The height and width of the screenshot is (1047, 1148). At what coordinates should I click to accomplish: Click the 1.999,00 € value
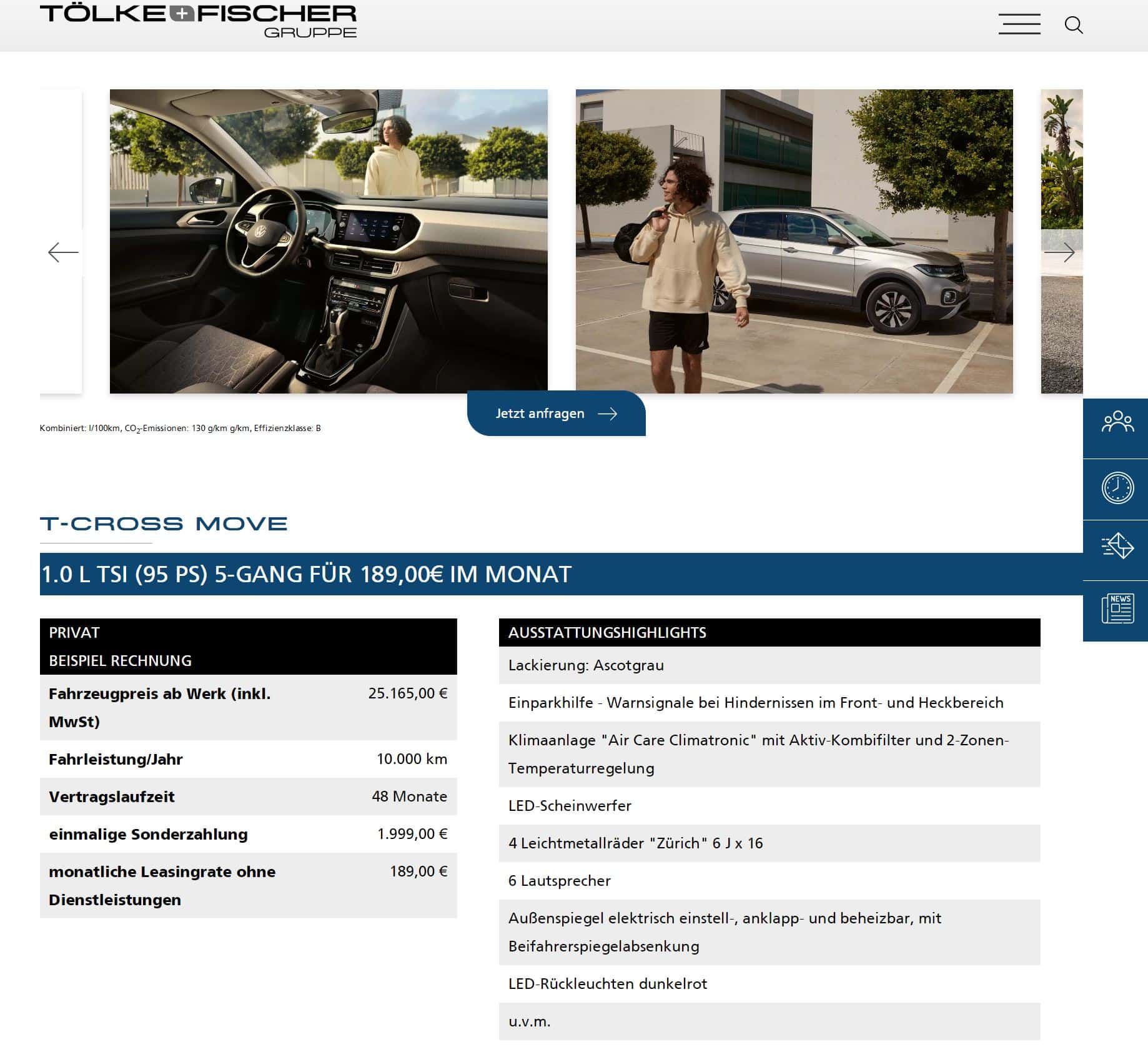(x=412, y=834)
